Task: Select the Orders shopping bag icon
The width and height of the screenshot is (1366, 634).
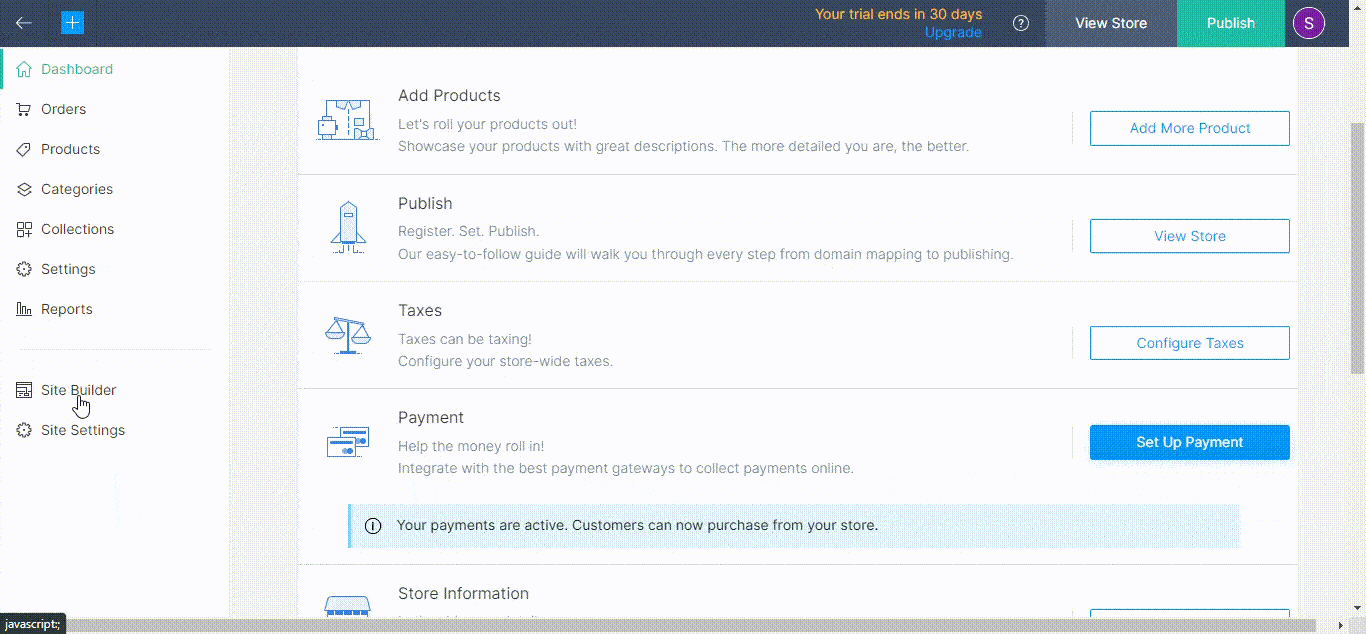Action: [x=24, y=109]
